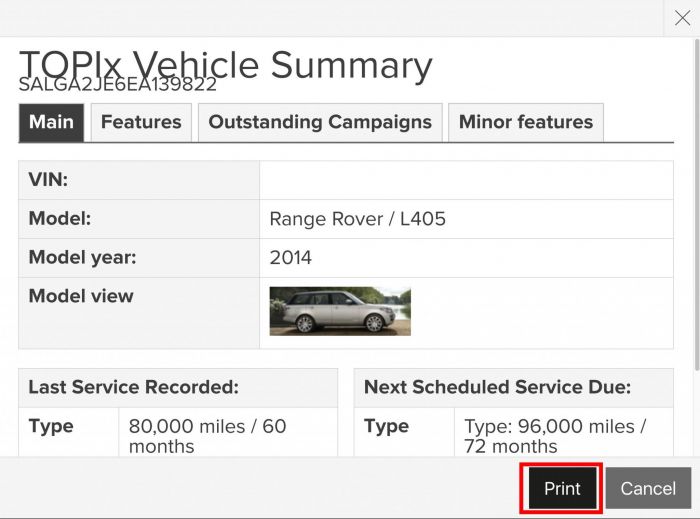Click the Model view row label
This screenshot has width=700, height=519.
click(81, 296)
